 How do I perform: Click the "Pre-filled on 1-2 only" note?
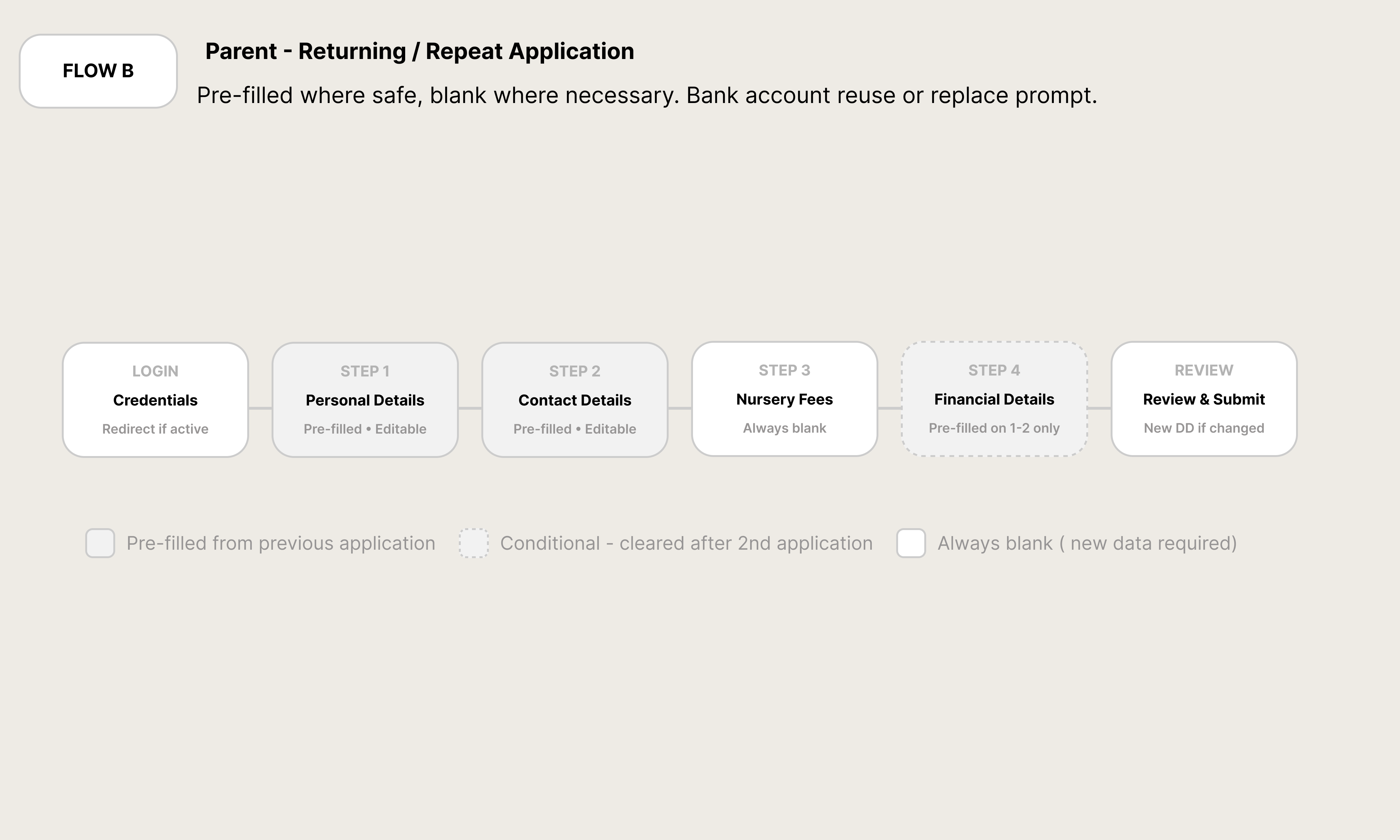(994, 429)
